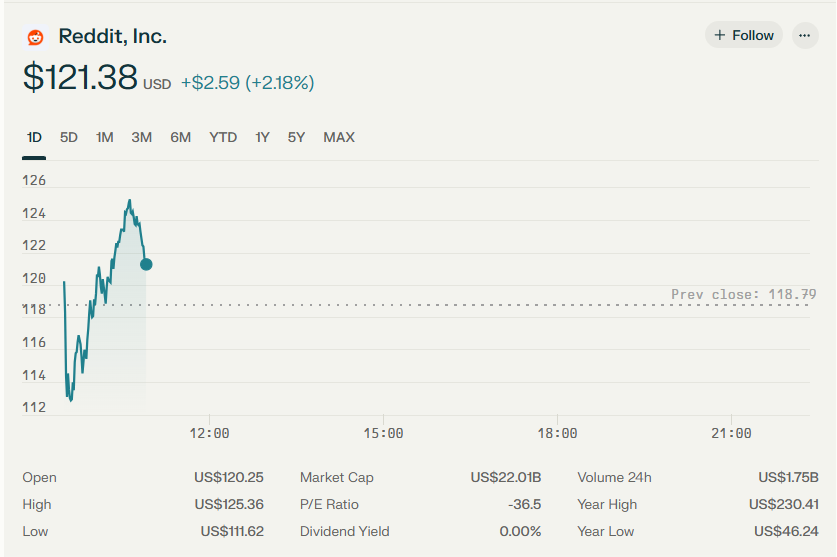Select the YTD range tab
Screen dimensions: 837x557
223,138
